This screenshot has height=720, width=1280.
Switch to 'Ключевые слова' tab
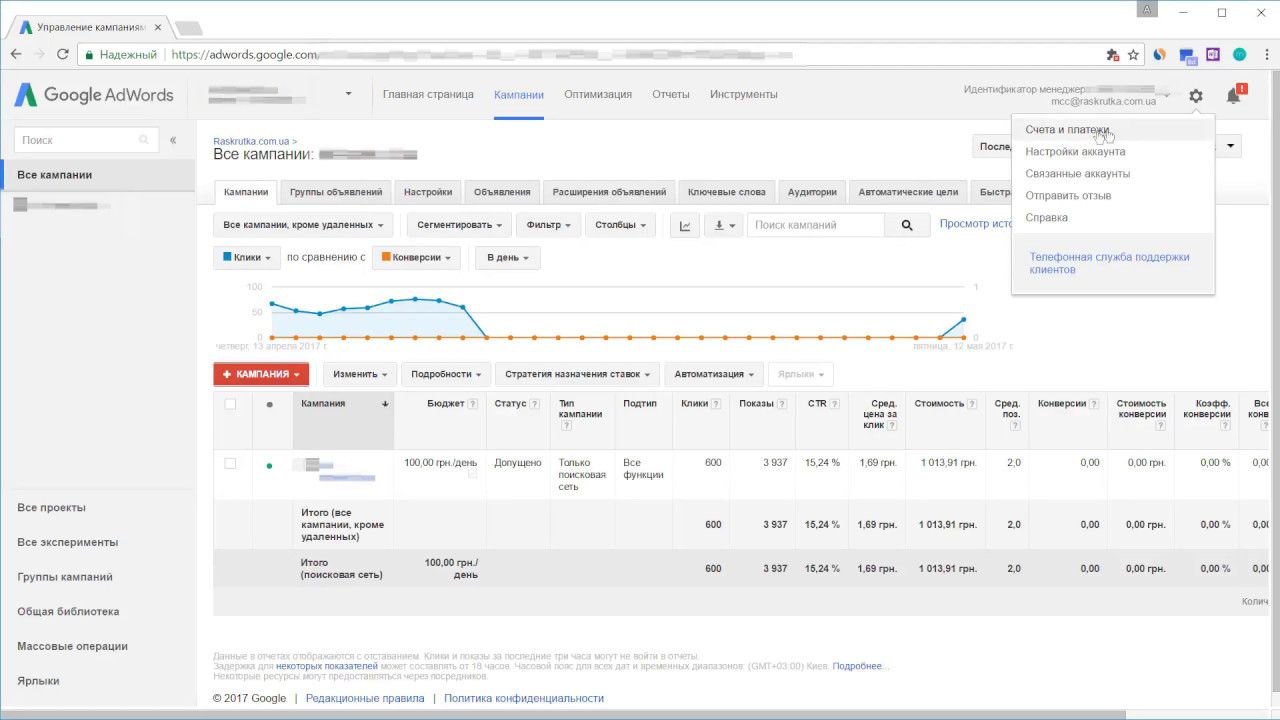[x=727, y=192]
